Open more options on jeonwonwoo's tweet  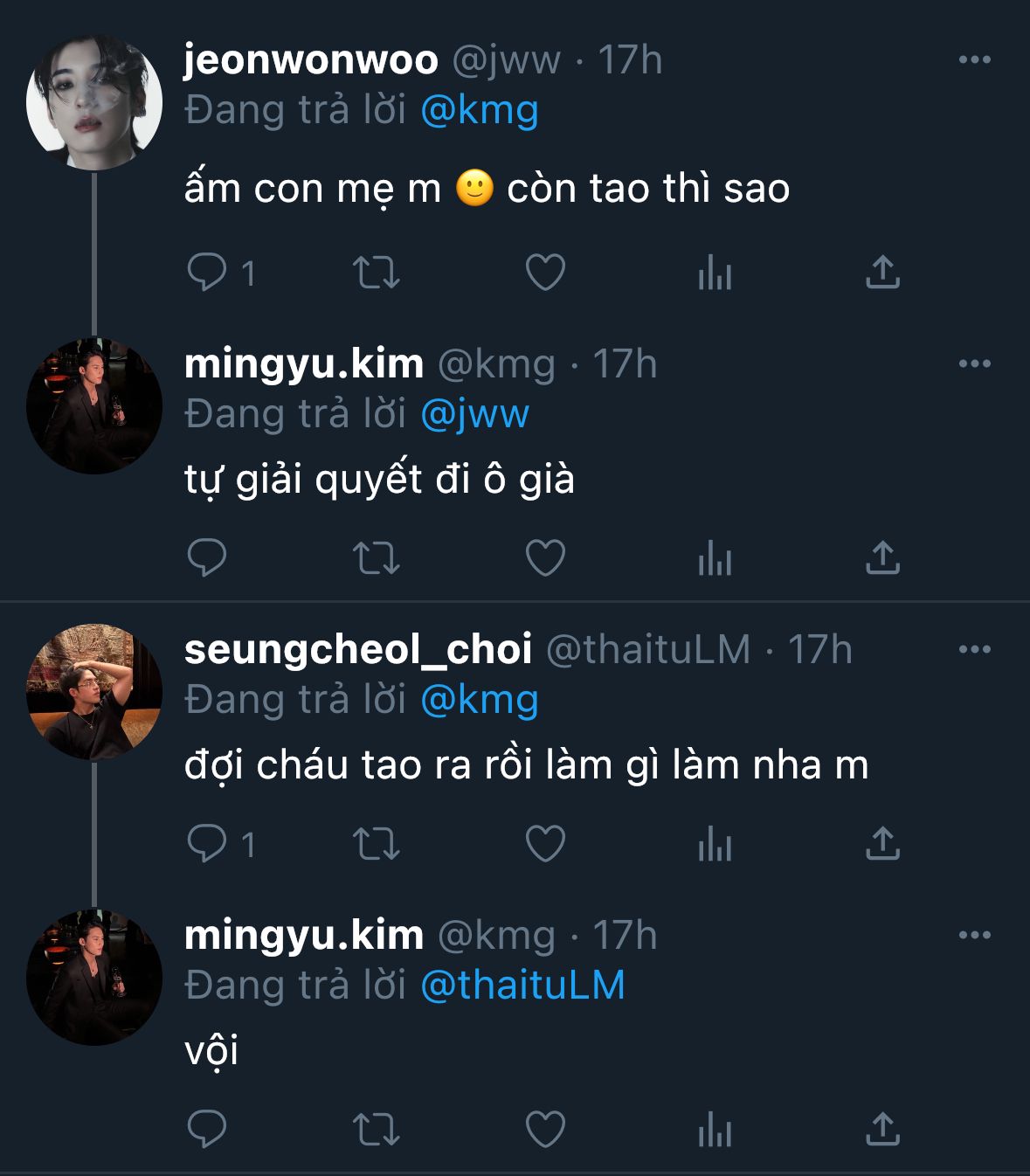click(x=974, y=60)
